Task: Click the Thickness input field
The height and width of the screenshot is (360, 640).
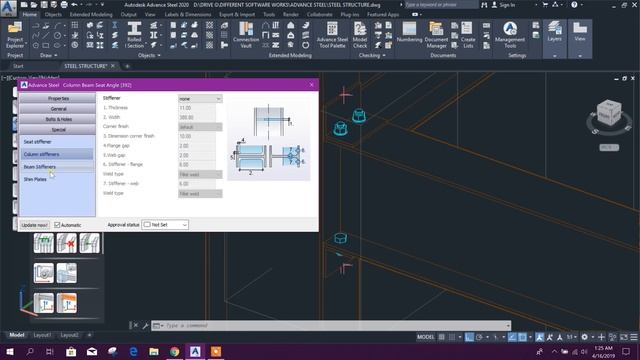Action: pos(197,108)
